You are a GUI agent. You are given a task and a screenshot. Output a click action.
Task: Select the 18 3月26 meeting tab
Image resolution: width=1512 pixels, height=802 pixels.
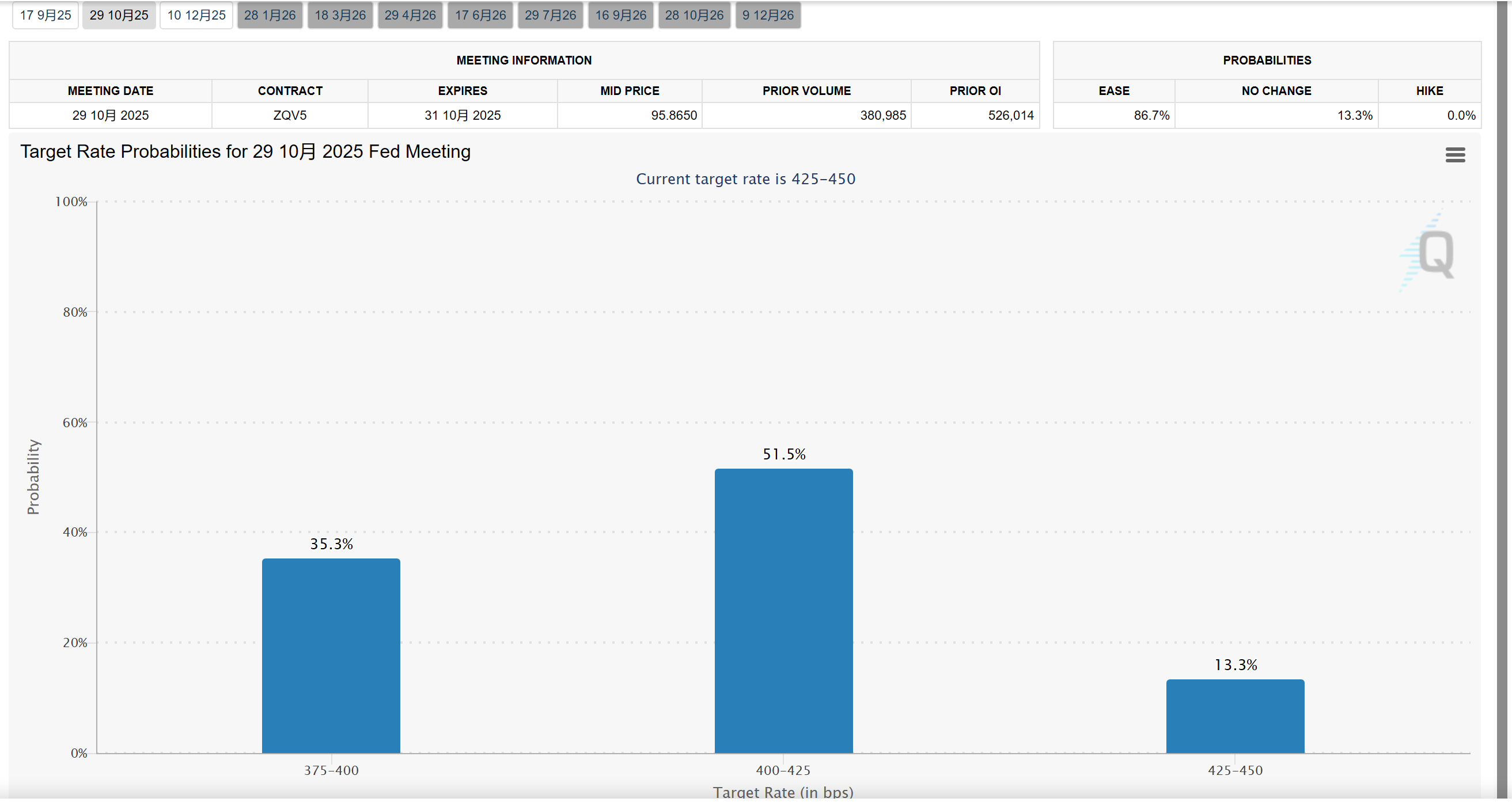[x=340, y=15]
